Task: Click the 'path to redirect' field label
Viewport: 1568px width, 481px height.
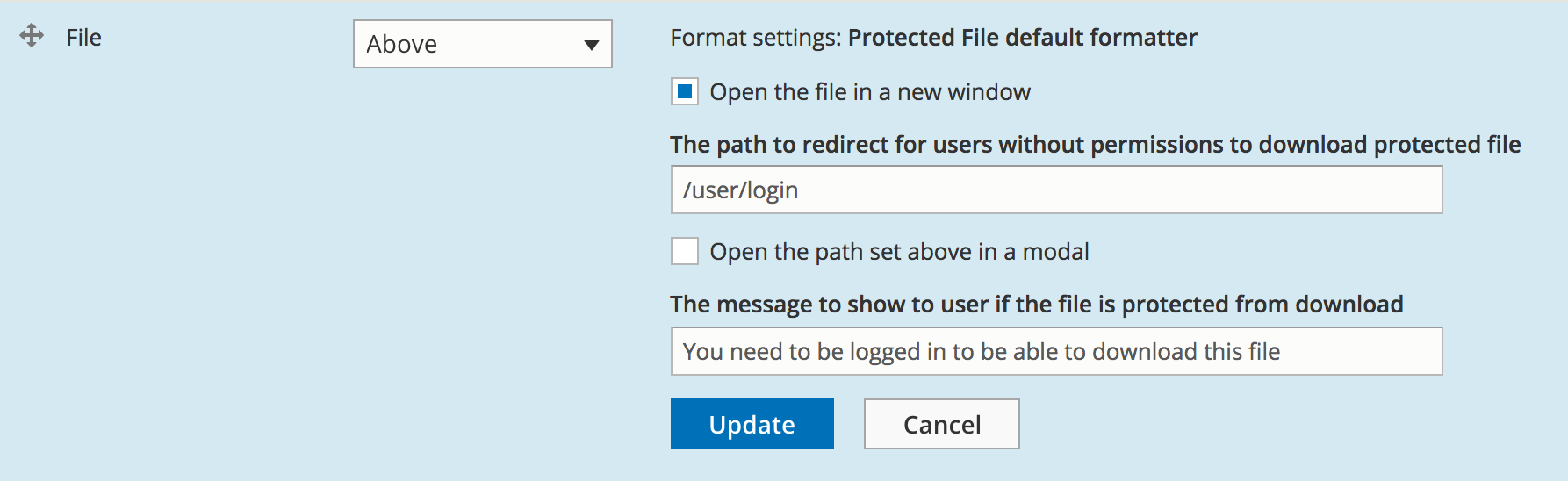Action: (1096, 145)
